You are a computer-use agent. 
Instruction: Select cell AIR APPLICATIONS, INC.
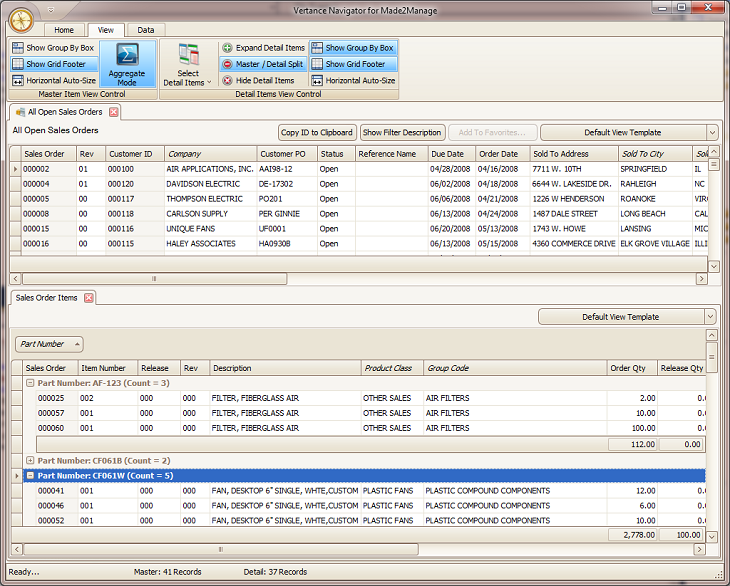click(x=210, y=169)
